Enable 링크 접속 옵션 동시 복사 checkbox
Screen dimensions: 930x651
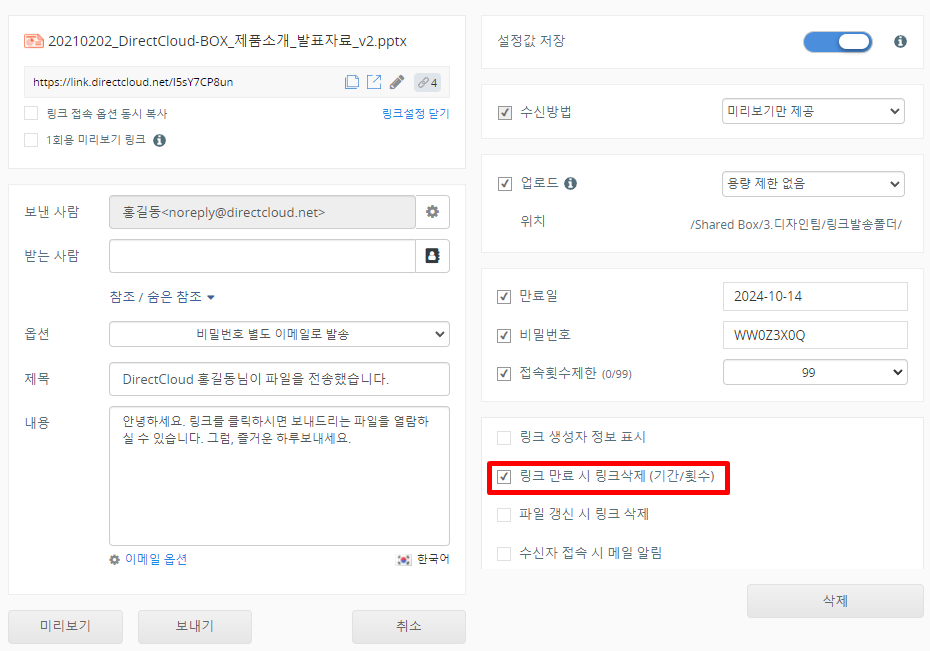31,114
